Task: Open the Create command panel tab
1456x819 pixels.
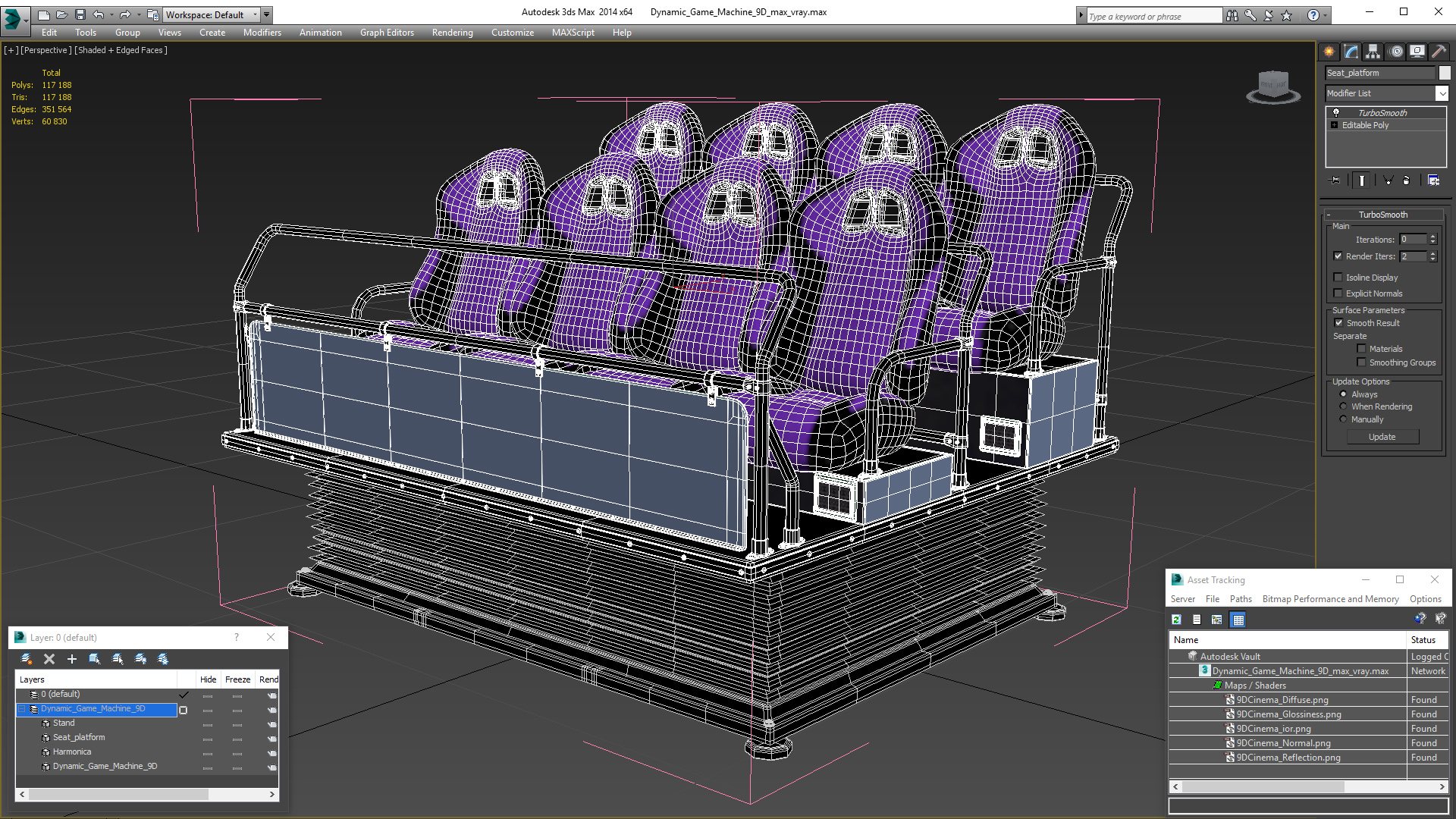Action: click(x=1329, y=52)
